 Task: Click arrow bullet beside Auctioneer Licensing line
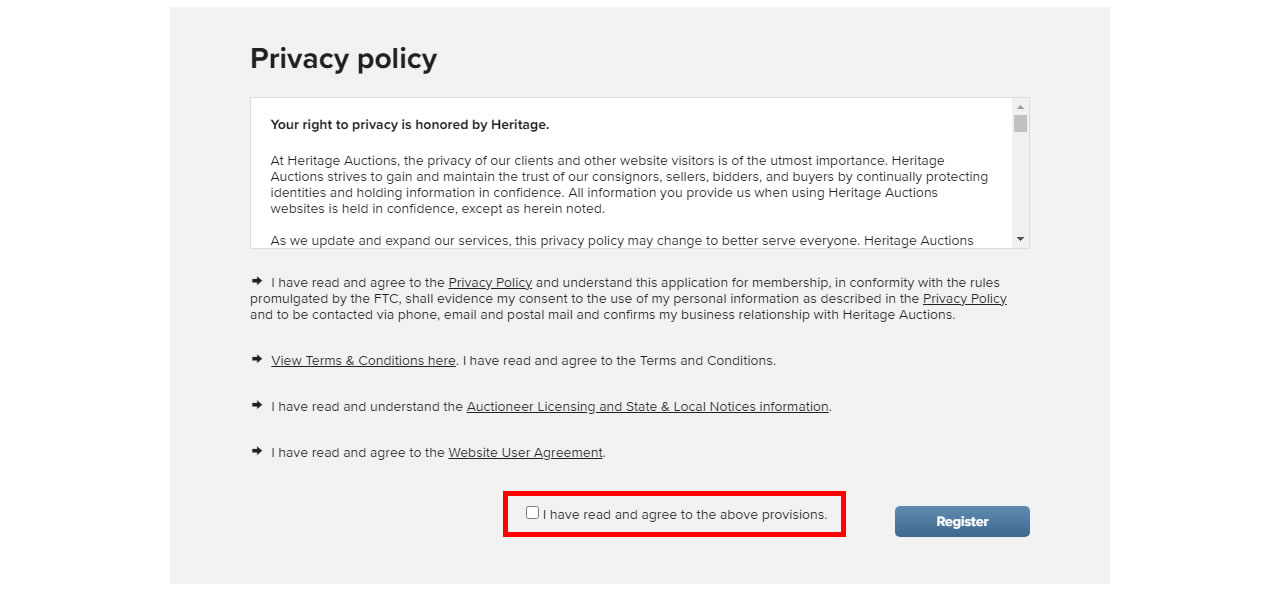point(257,405)
